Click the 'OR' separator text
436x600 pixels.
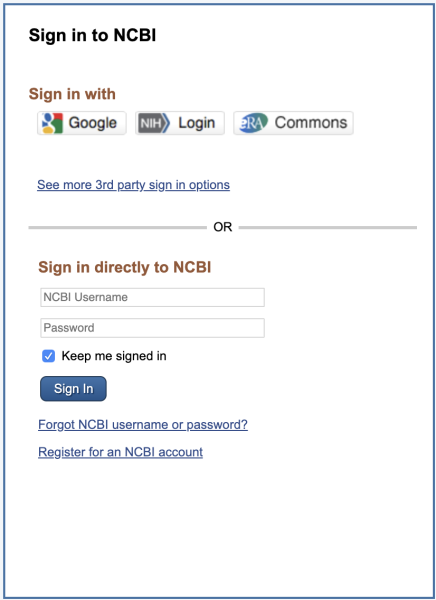(223, 227)
